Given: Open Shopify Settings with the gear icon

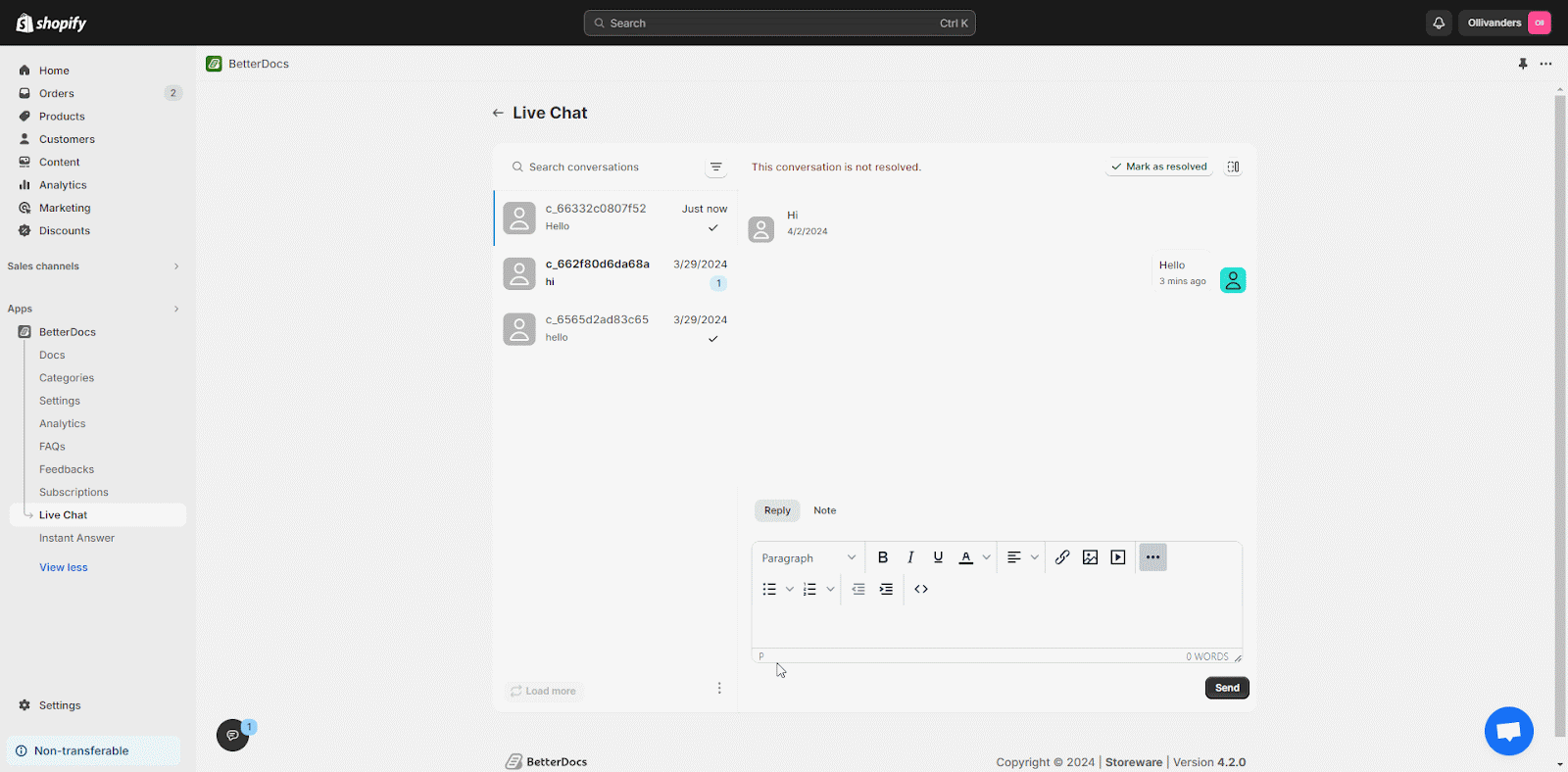Looking at the screenshot, I should pos(24,705).
